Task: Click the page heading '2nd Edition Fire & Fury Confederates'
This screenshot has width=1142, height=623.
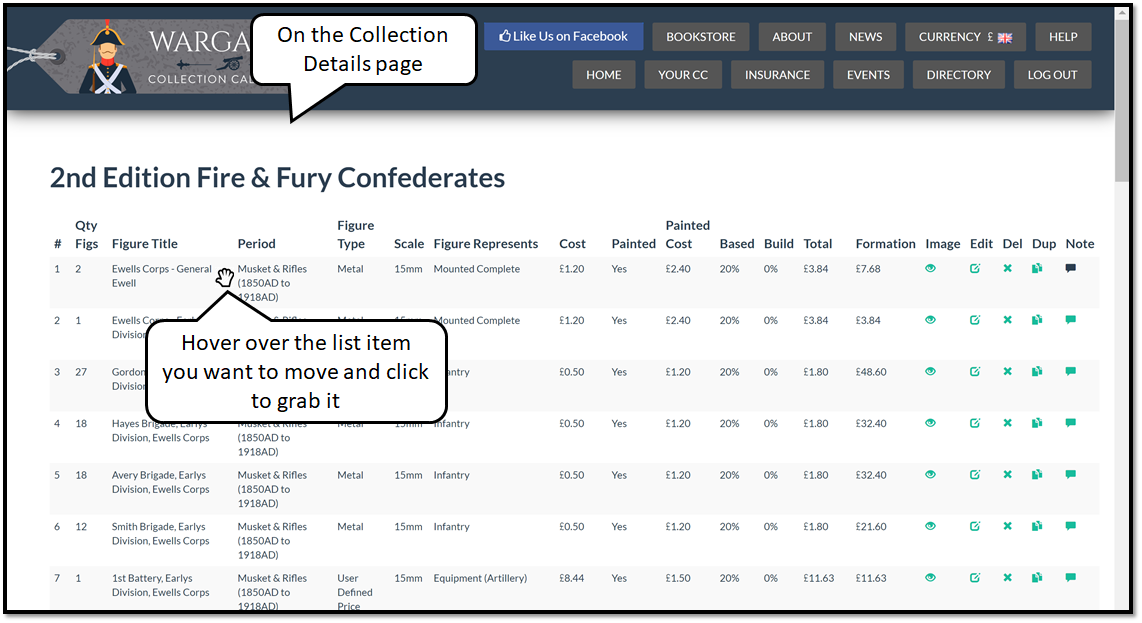Action: [277, 178]
